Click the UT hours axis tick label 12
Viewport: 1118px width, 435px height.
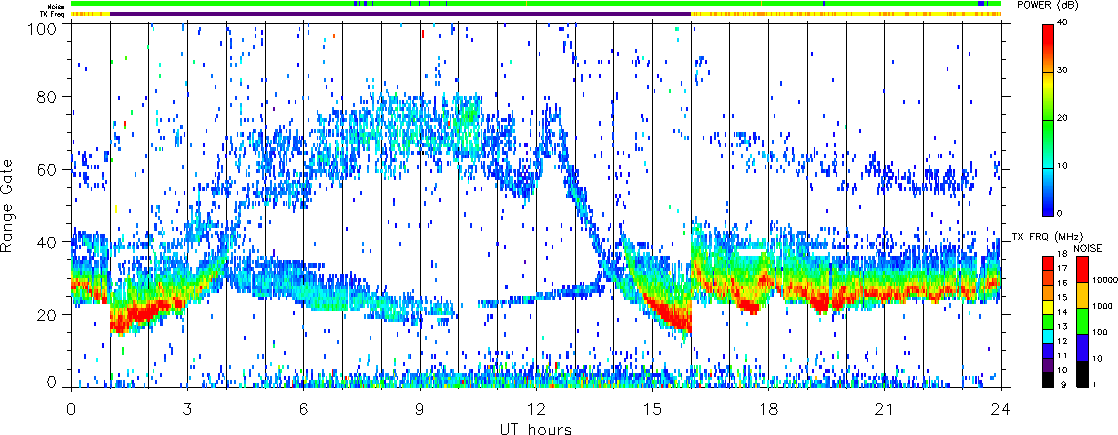[x=535, y=409]
